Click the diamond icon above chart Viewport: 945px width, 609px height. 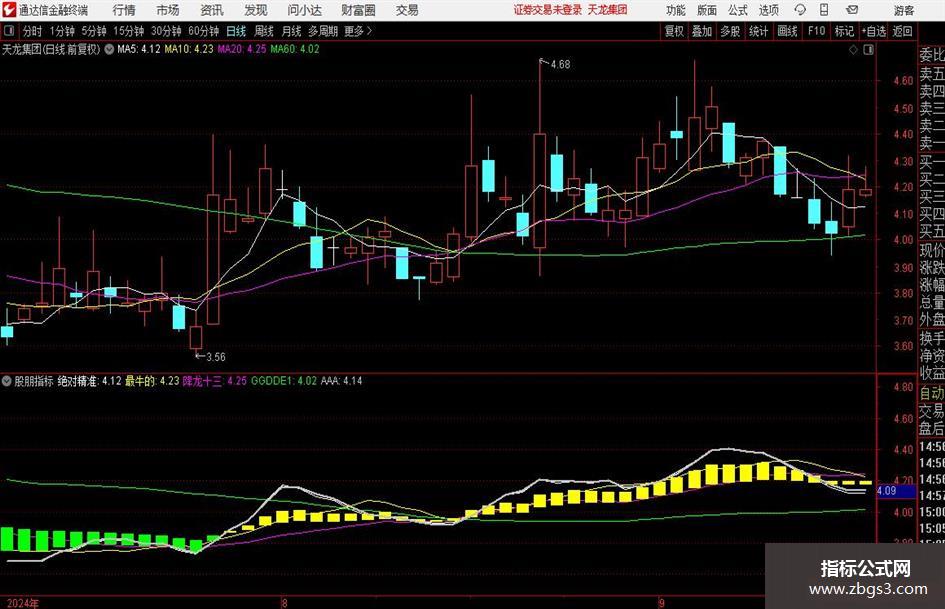coord(853,50)
